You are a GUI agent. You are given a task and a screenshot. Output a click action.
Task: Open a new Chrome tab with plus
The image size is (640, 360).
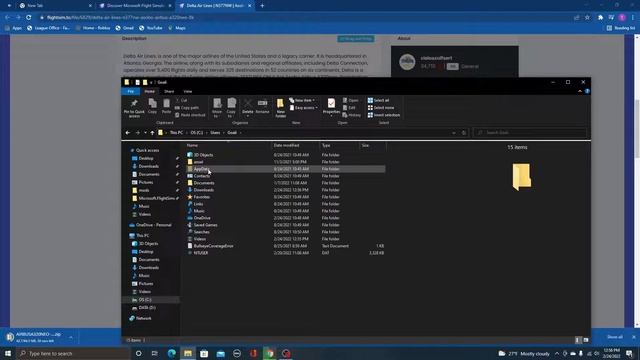coord(262,6)
